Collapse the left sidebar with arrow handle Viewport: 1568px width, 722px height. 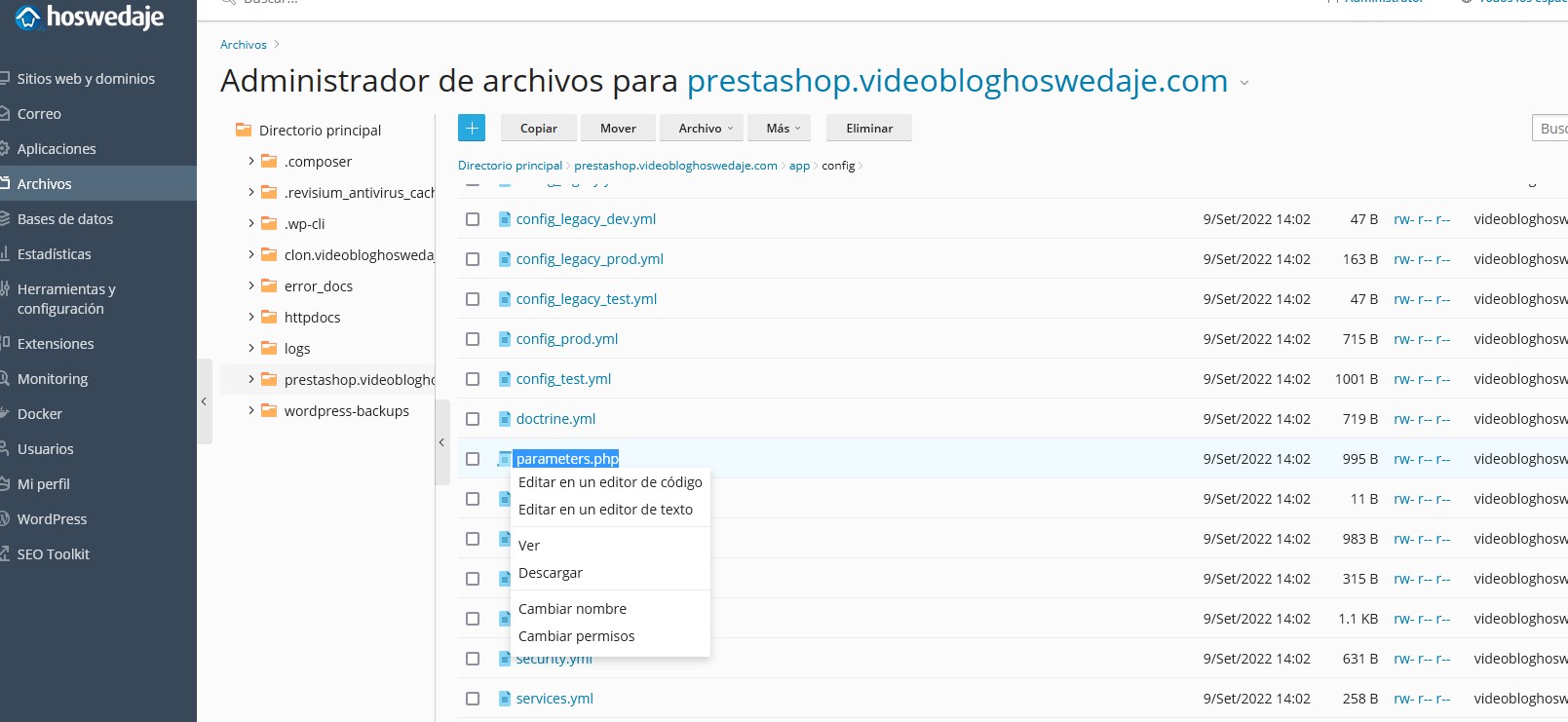tap(204, 401)
